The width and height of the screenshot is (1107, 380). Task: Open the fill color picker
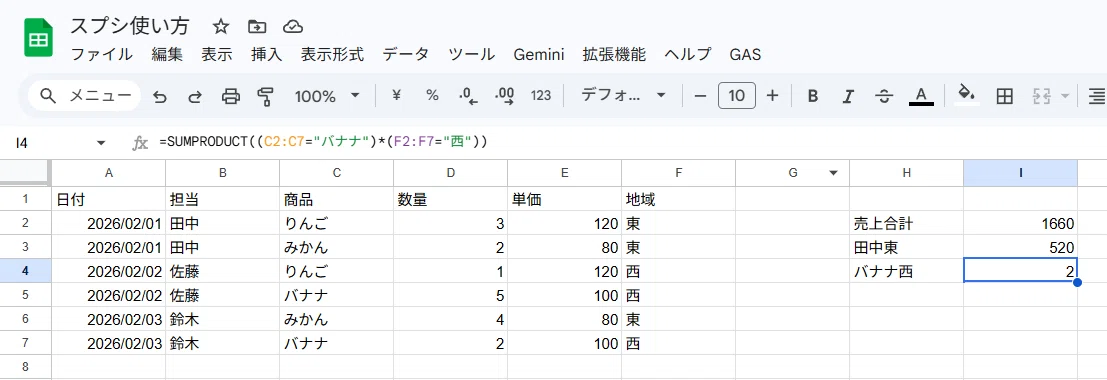click(966, 95)
